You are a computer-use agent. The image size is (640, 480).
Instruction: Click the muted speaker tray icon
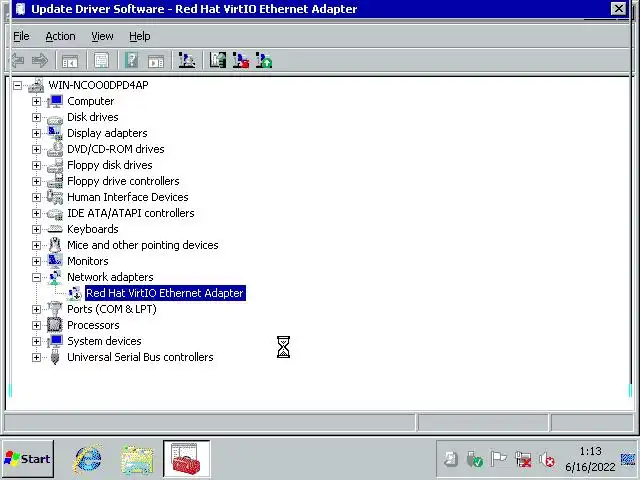pyautogui.click(x=547, y=460)
